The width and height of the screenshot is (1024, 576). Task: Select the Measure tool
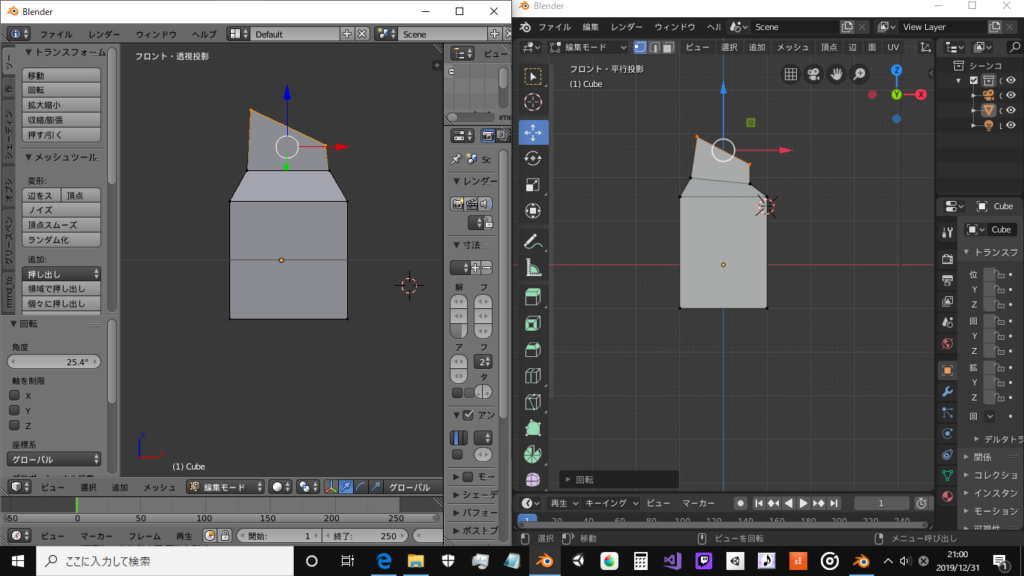click(x=533, y=267)
